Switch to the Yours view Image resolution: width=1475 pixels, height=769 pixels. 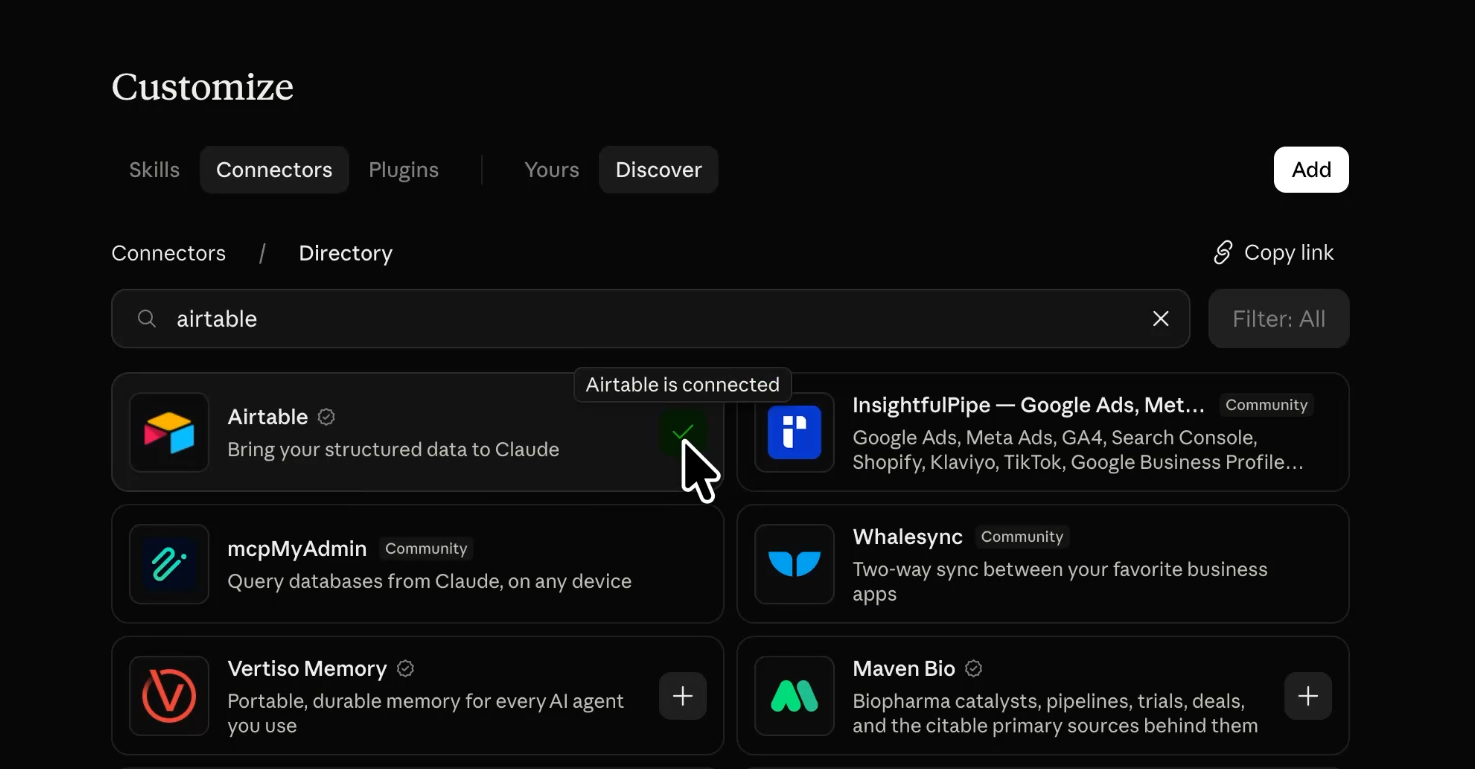552,170
